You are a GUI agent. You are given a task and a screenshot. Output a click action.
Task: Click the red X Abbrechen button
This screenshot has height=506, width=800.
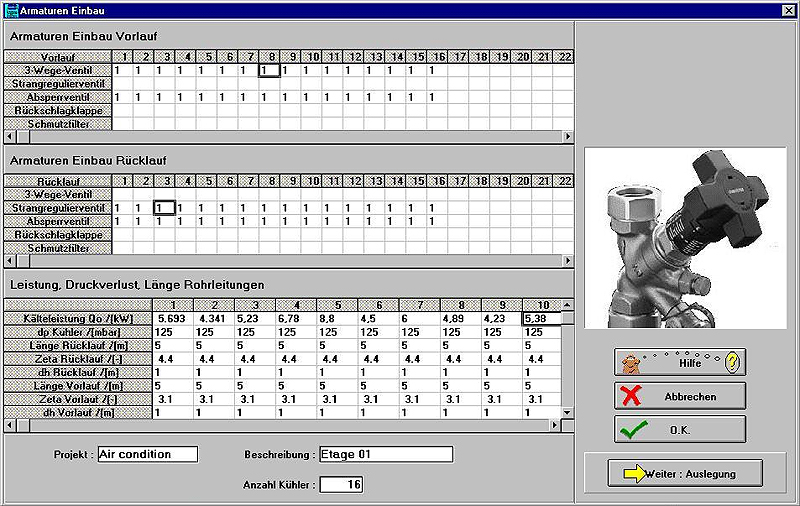(x=679, y=396)
